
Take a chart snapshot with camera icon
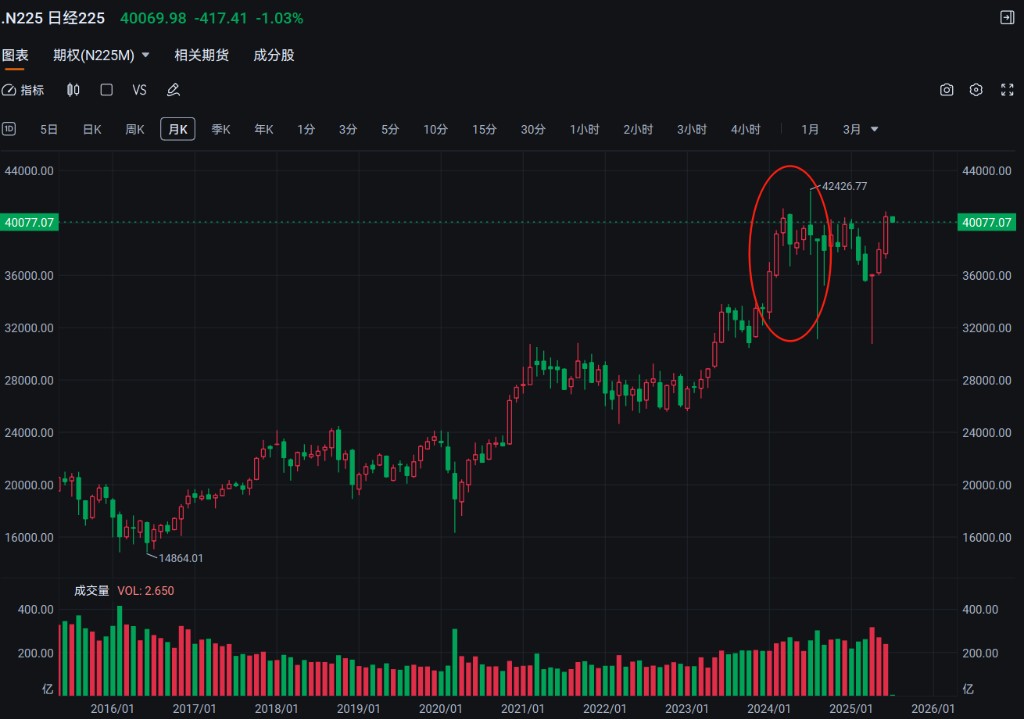[946, 90]
